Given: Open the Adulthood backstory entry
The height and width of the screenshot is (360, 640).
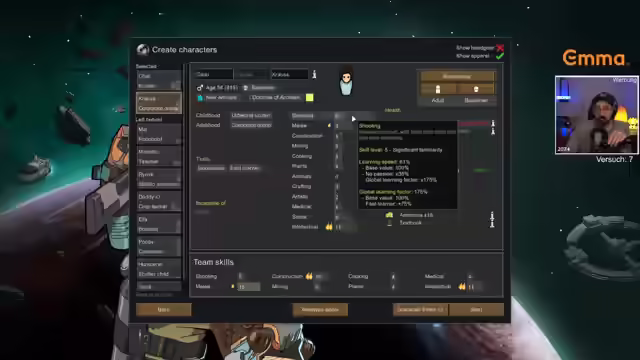Looking at the screenshot, I should point(251,125).
